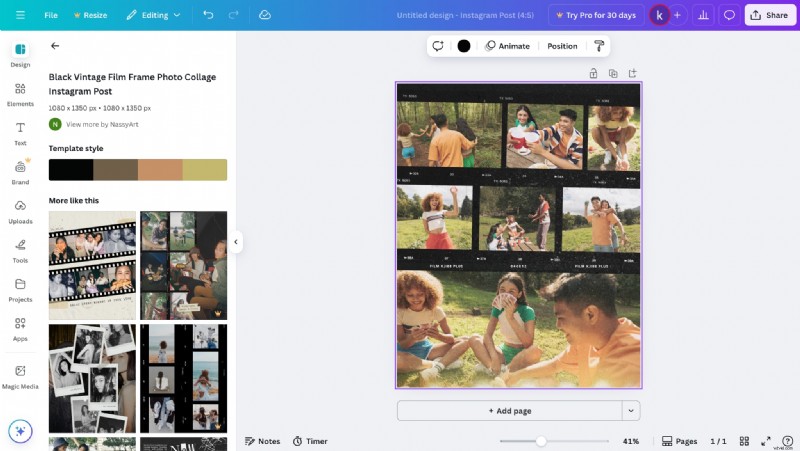Open the 41% zoom level menu

(x=631, y=441)
